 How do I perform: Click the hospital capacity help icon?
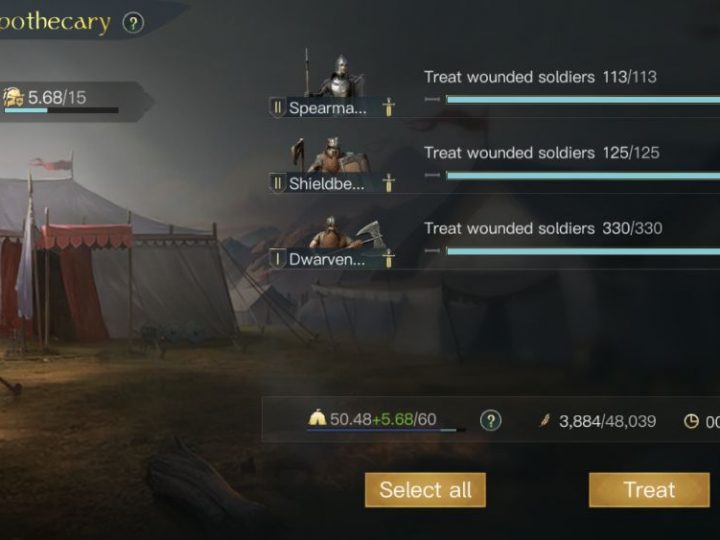coord(490,420)
